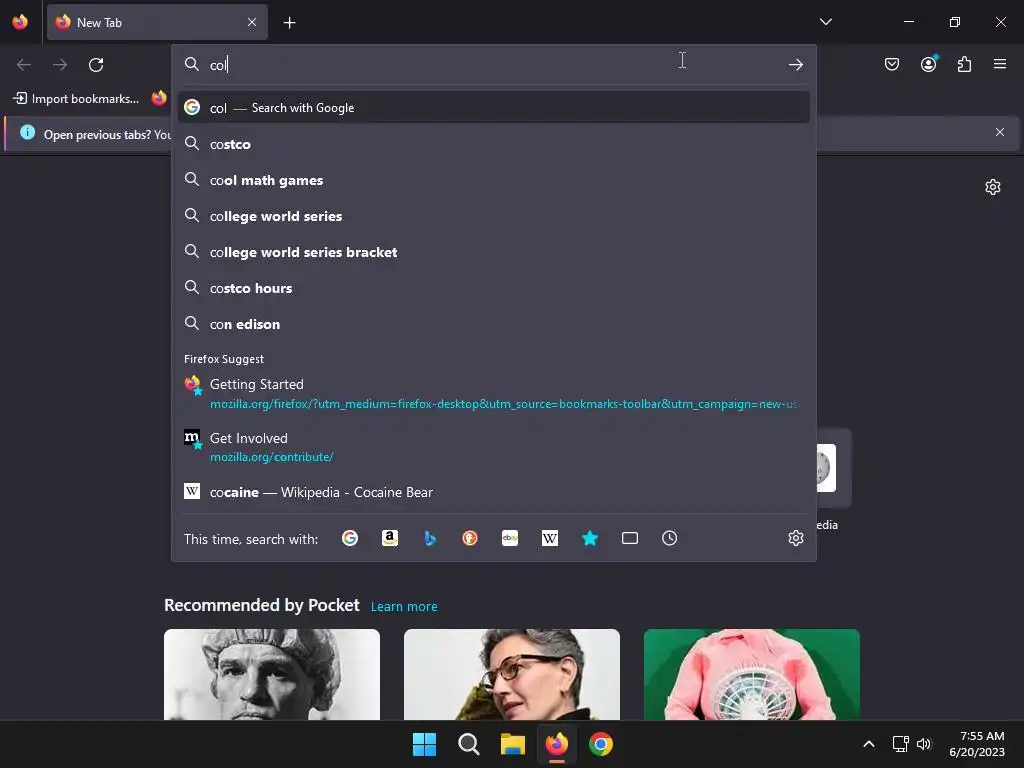Select 'col — Search with Google' result

click(494, 108)
